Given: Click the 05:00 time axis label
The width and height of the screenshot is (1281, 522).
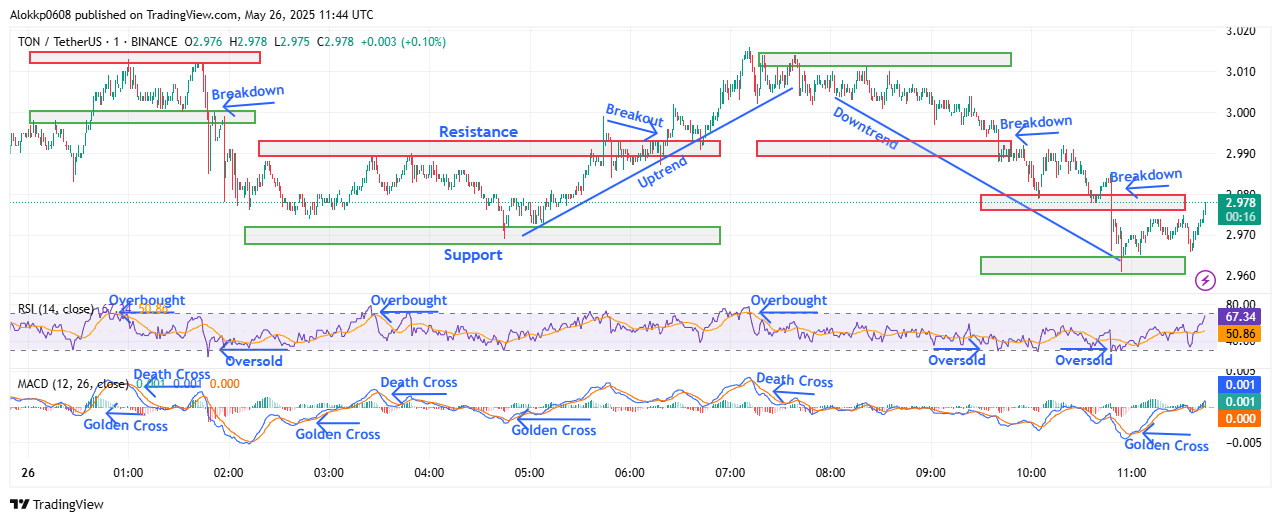Looking at the screenshot, I should (529, 473).
